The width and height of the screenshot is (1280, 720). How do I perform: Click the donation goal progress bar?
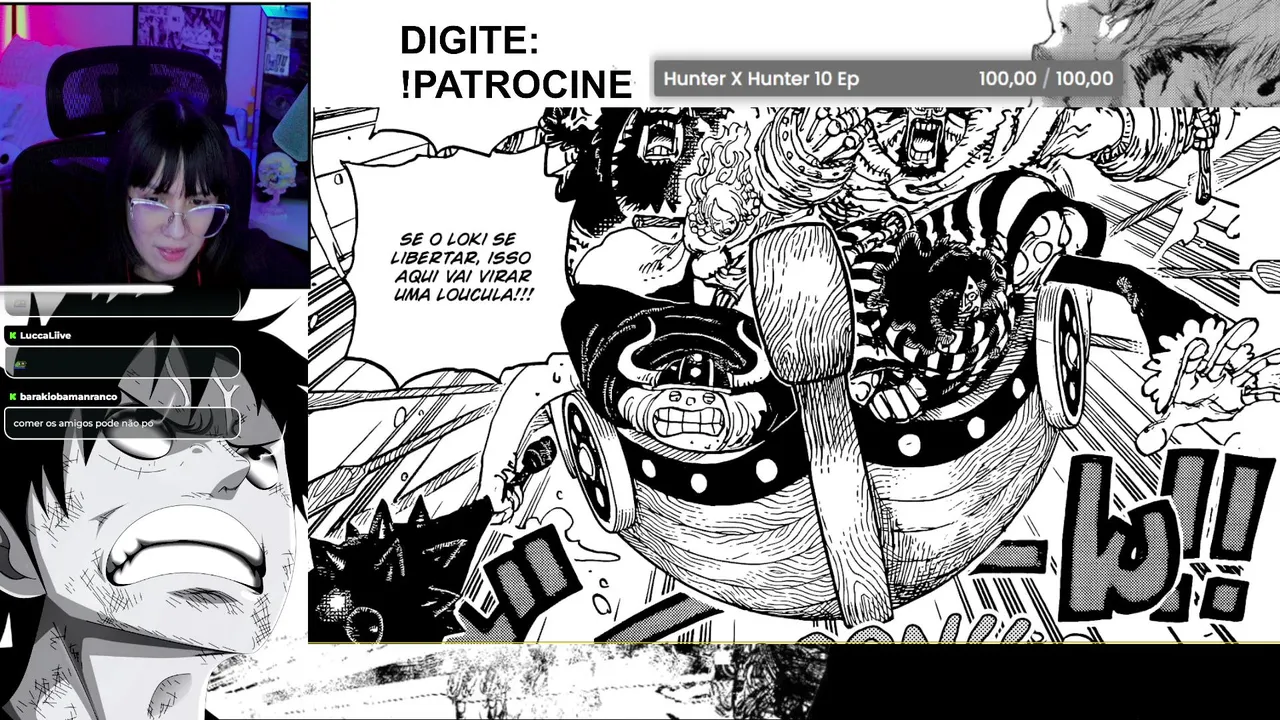(888, 79)
